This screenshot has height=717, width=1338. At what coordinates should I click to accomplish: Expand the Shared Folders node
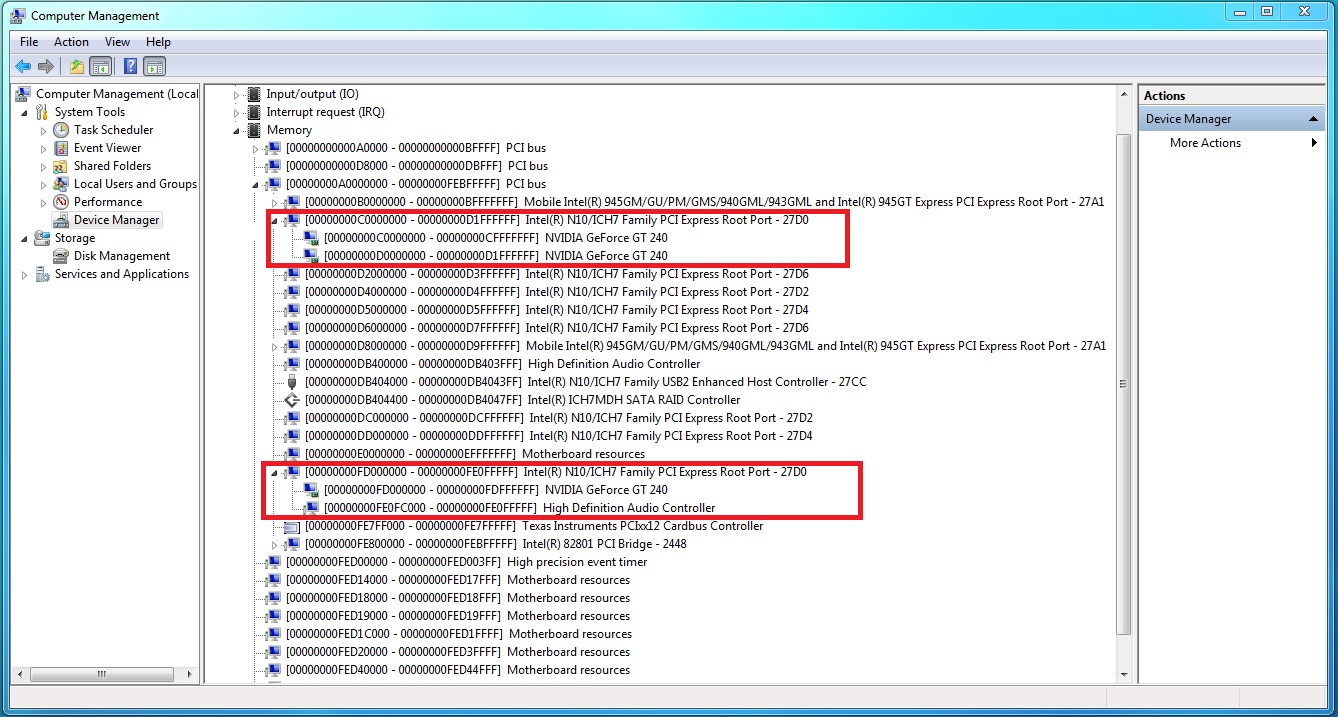click(x=43, y=166)
